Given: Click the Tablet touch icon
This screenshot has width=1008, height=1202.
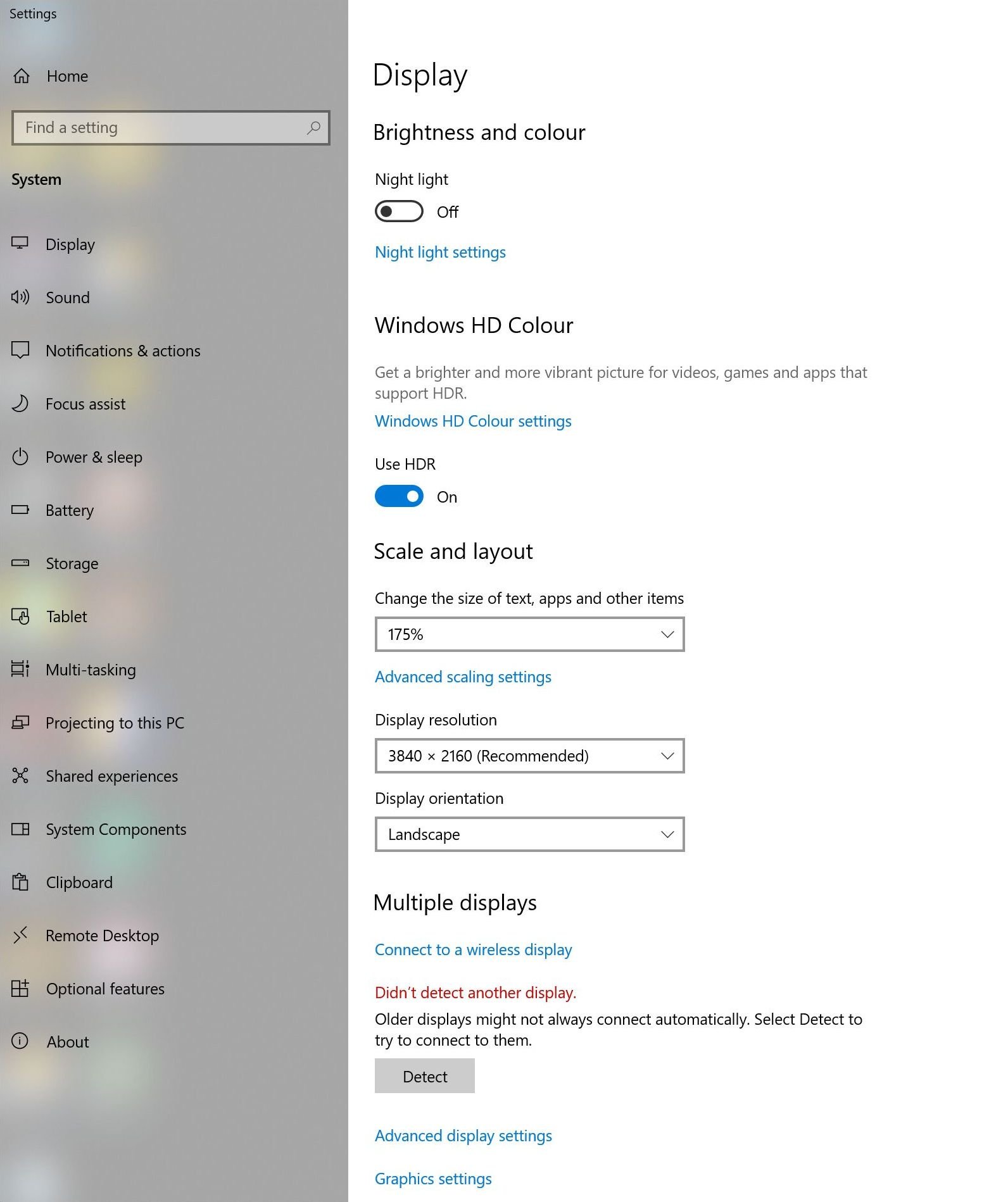Looking at the screenshot, I should (20, 616).
